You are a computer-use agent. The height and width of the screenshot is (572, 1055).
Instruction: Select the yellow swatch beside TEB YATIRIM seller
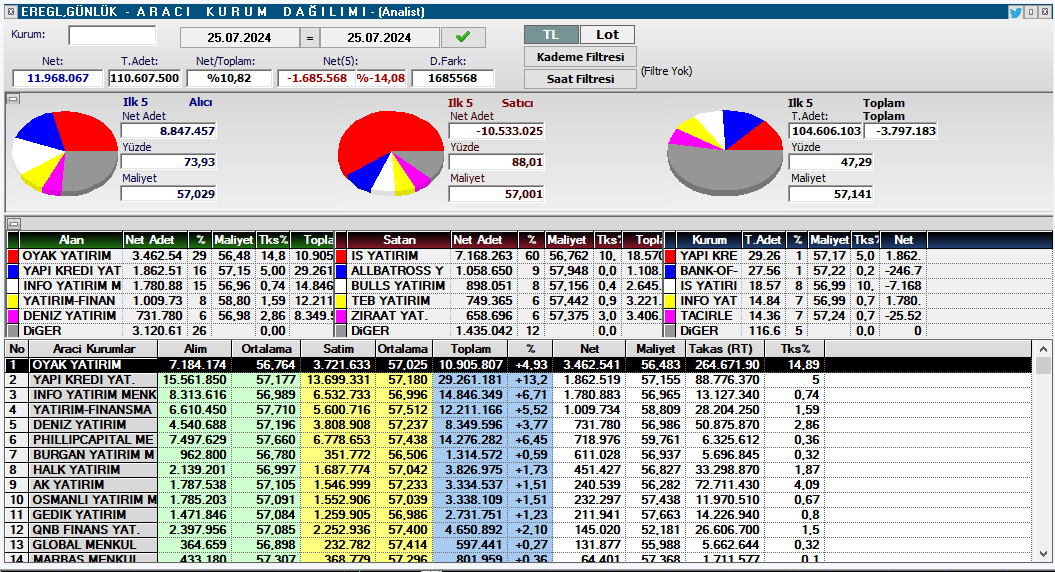[x=340, y=301]
